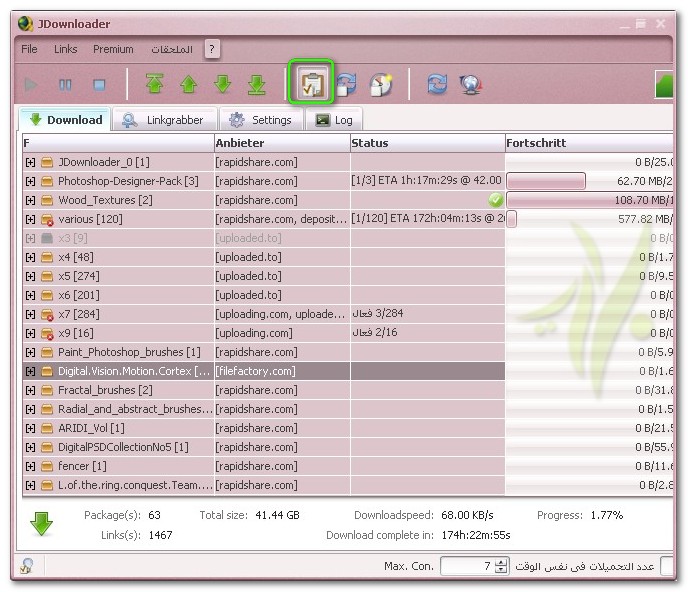
Task: Sort by the F column header
Action: coord(118,143)
